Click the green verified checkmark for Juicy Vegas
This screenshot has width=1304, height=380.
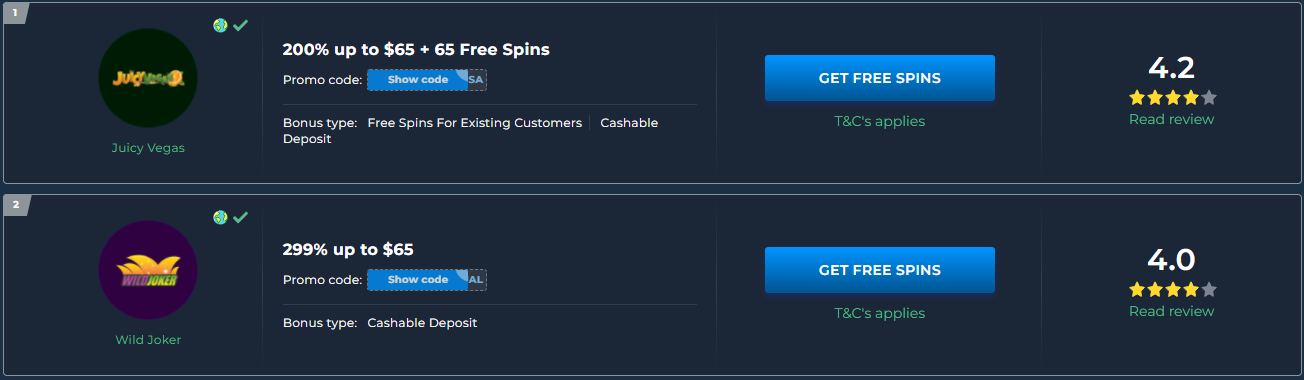tap(240, 25)
